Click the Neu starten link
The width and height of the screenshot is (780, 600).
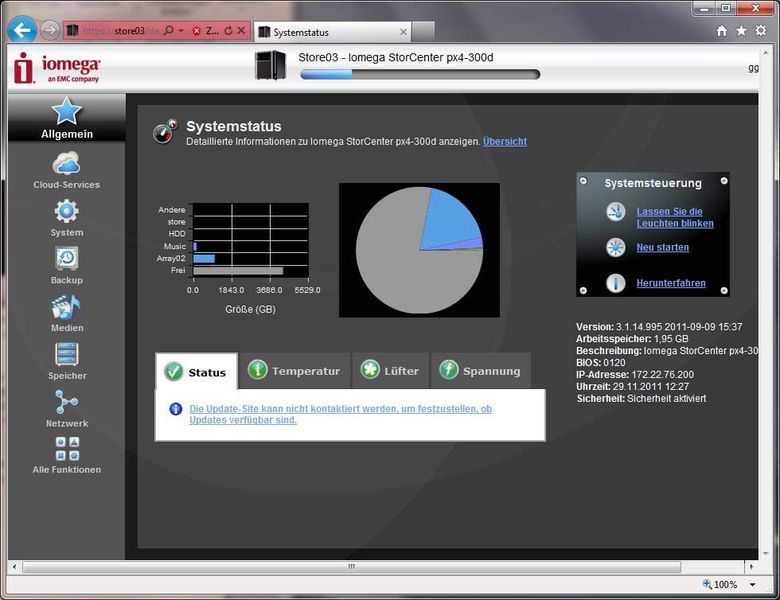click(663, 247)
